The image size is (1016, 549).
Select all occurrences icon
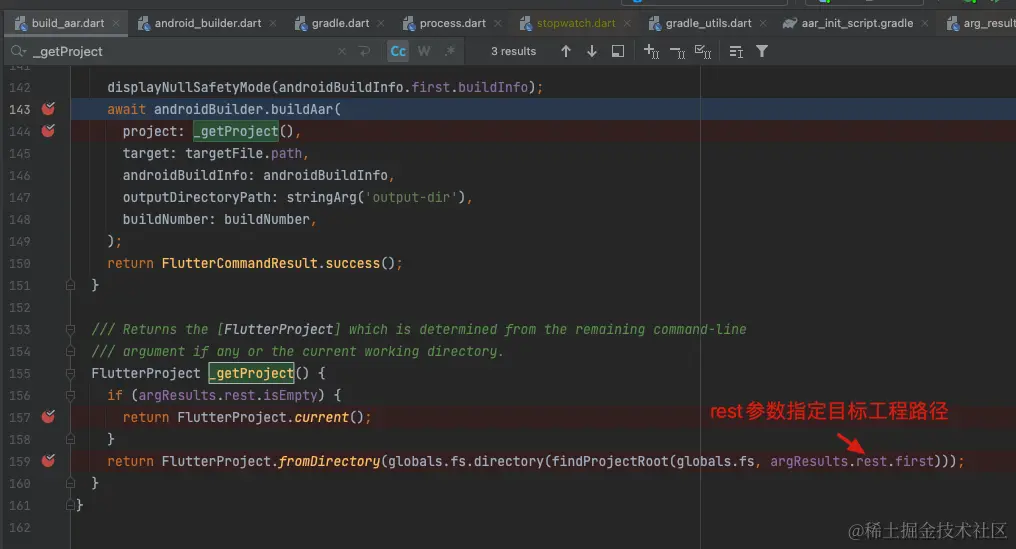click(703, 51)
